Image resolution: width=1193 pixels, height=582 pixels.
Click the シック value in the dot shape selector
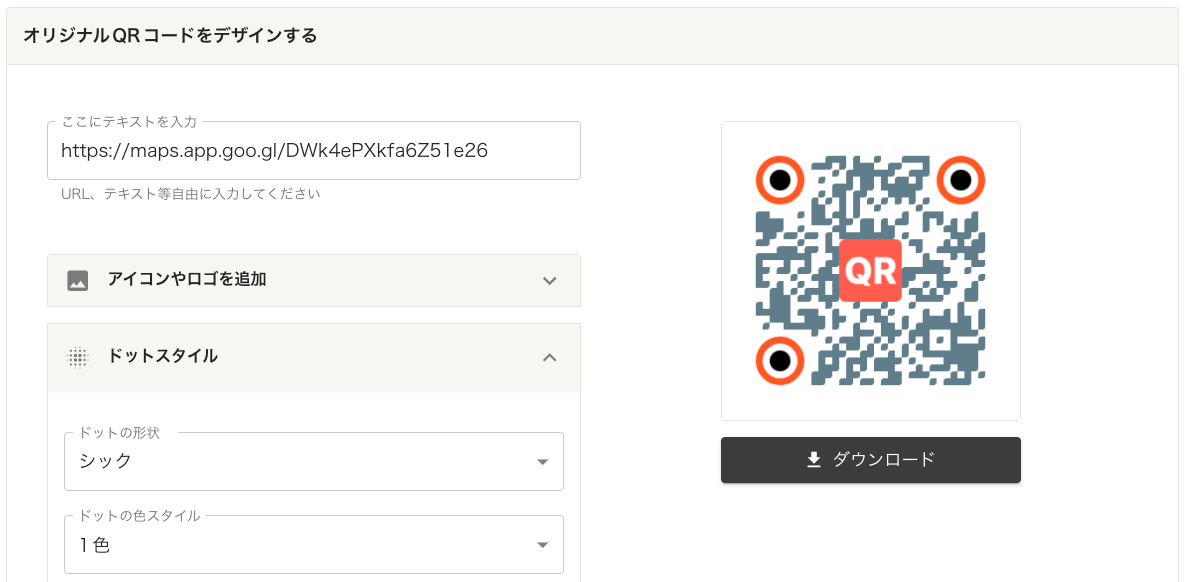click(106, 461)
